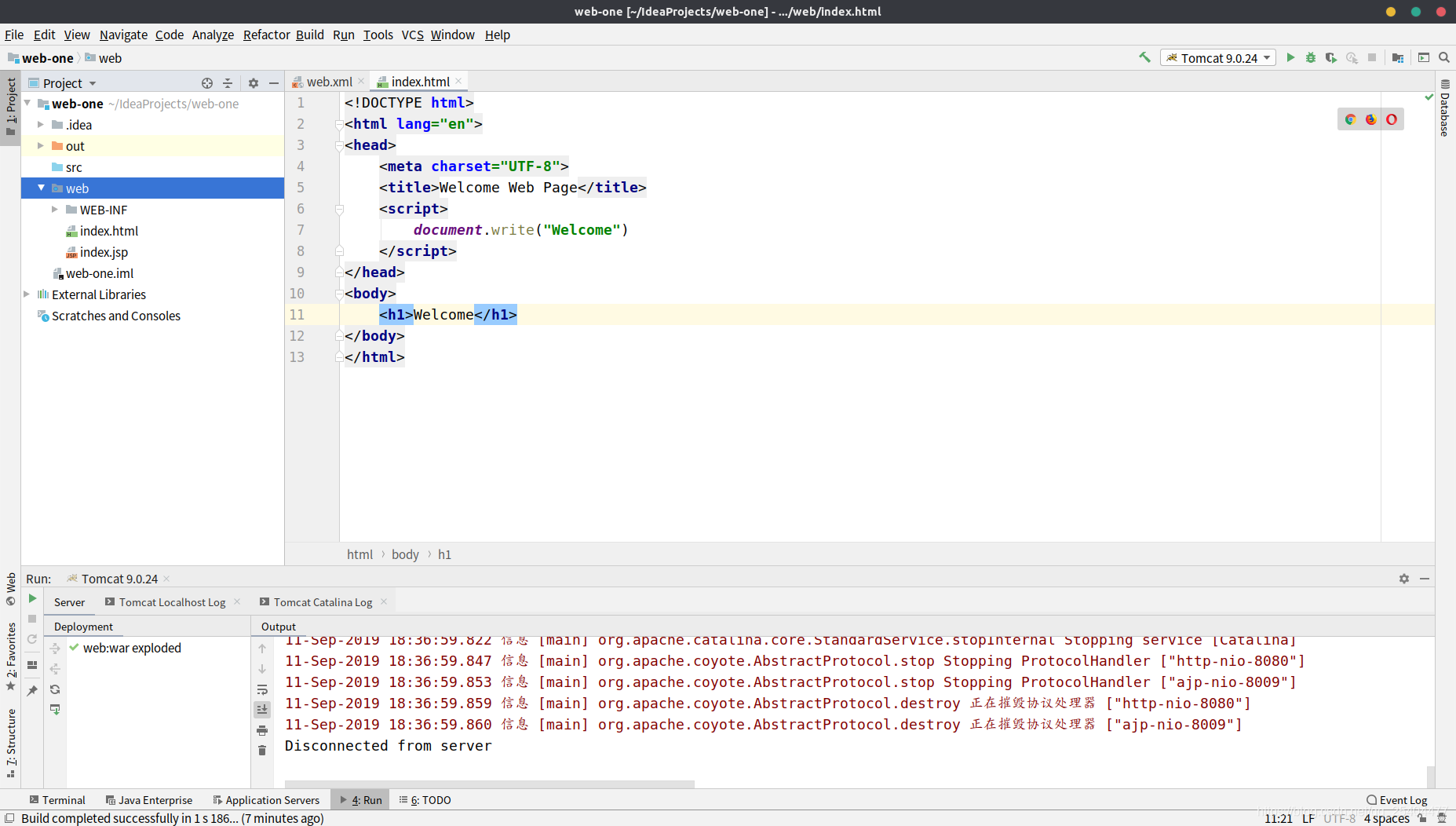
Task: Toggle the 1: Project side panel
Action: point(10,106)
